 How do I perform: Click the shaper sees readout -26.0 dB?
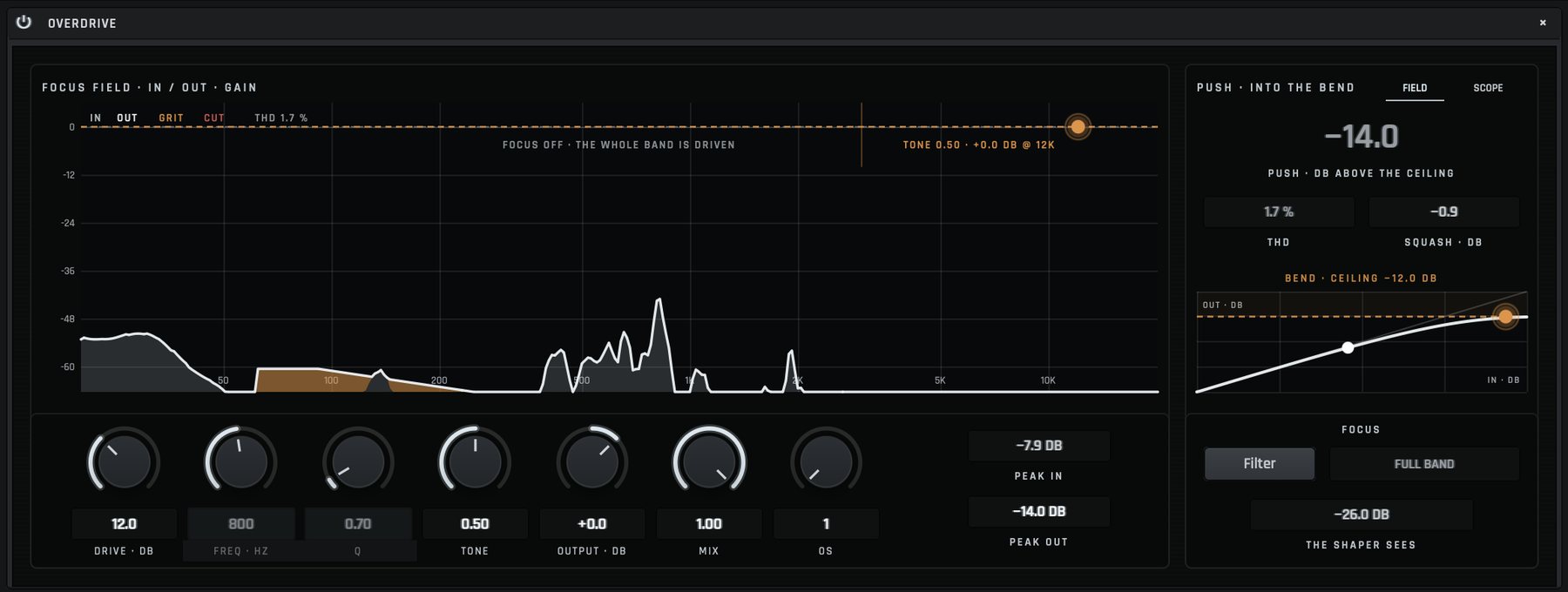click(1362, 515)
